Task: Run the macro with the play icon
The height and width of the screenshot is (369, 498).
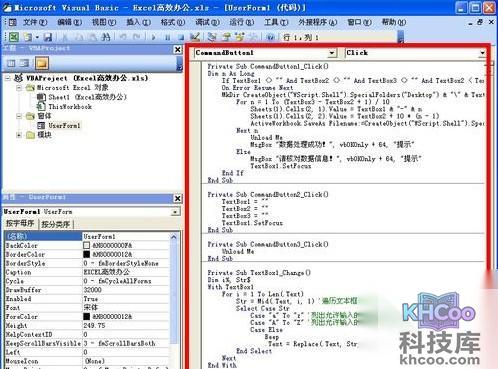Action: pyautogui.click(x=154, y=37)
